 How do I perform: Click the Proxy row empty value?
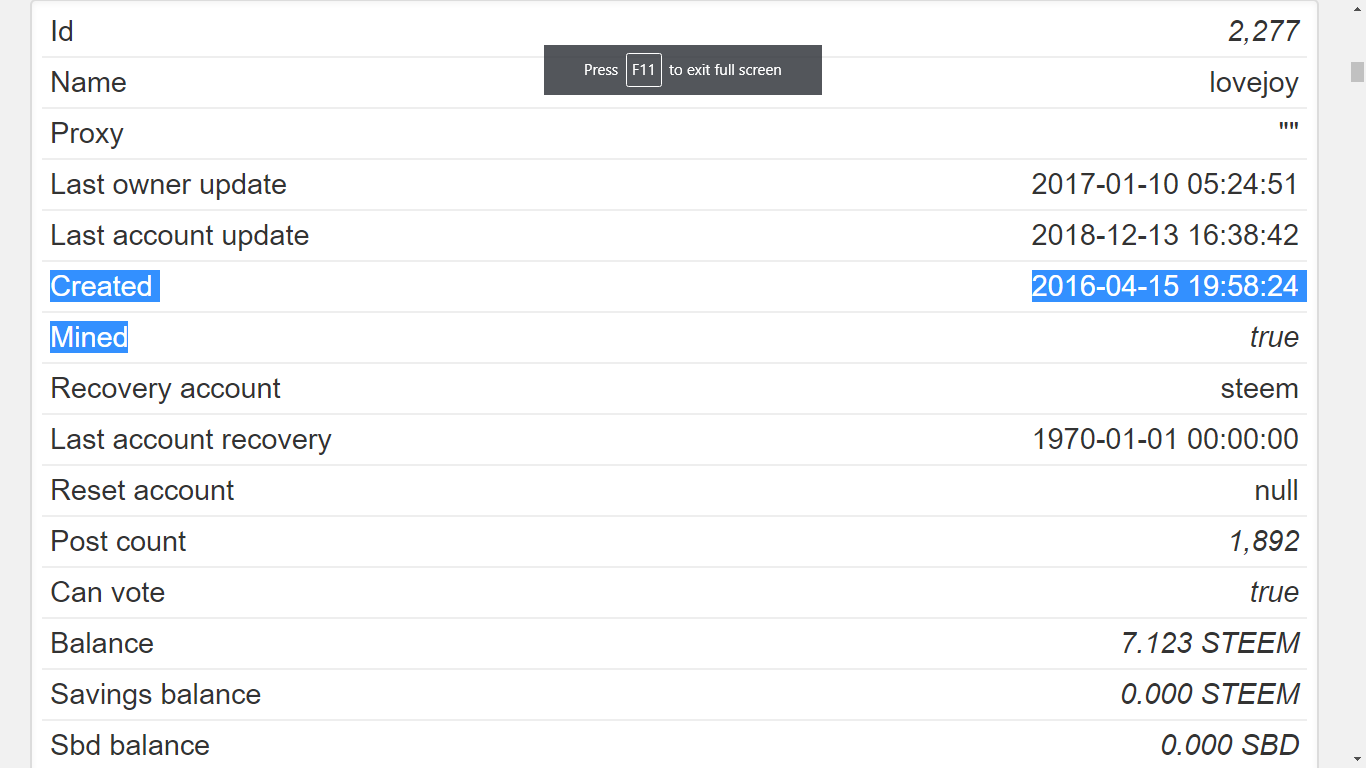coord(1288,128)
